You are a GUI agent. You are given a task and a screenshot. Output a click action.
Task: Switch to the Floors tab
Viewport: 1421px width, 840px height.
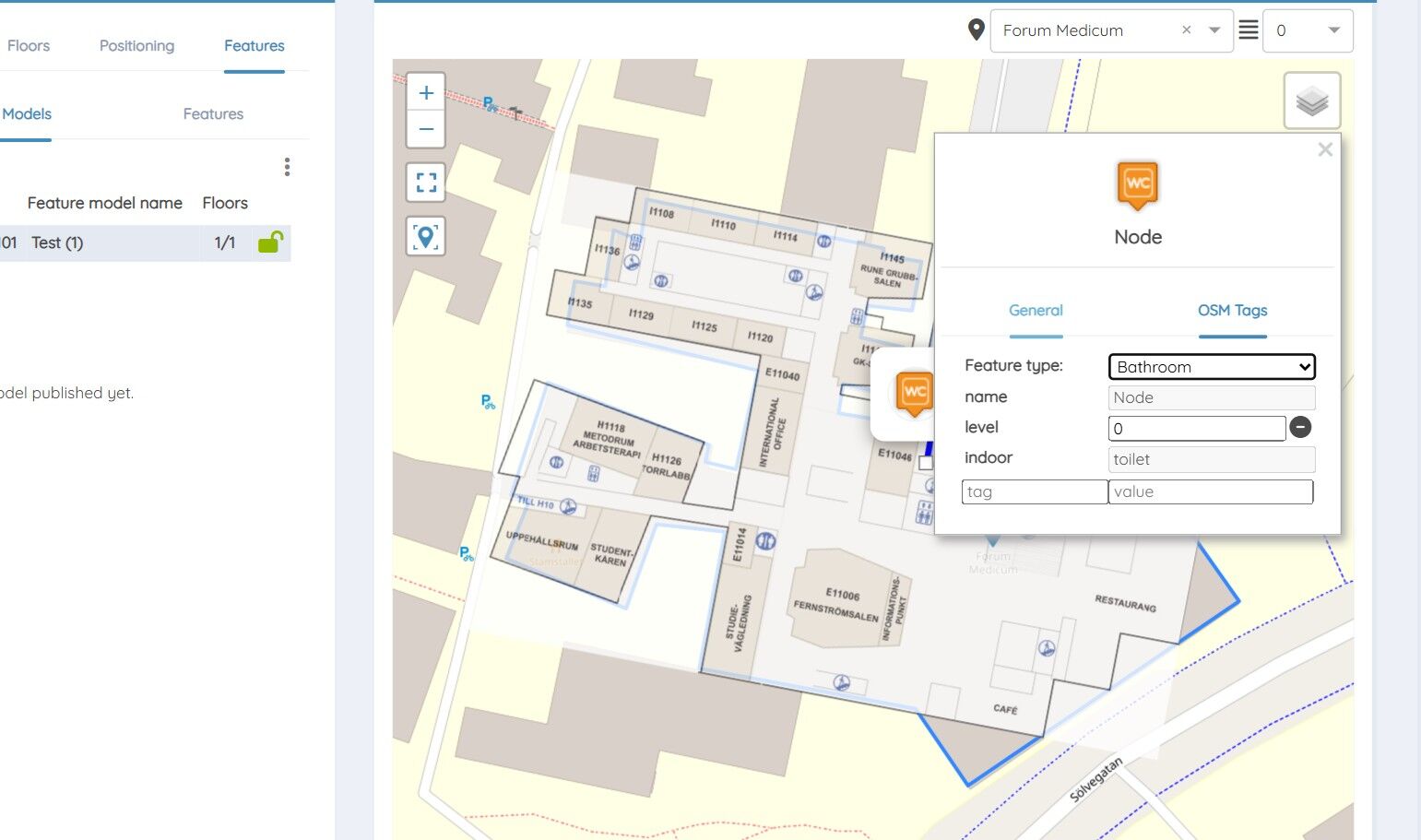29,45
